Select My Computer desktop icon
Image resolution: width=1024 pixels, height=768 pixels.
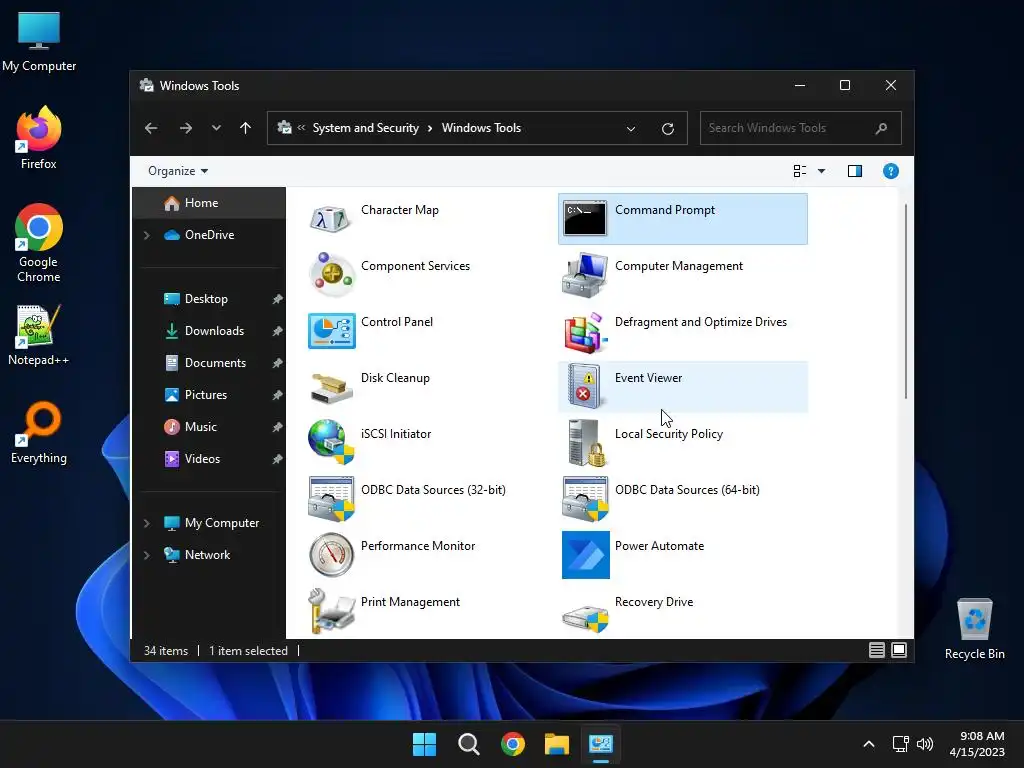(x=39, y=42)
